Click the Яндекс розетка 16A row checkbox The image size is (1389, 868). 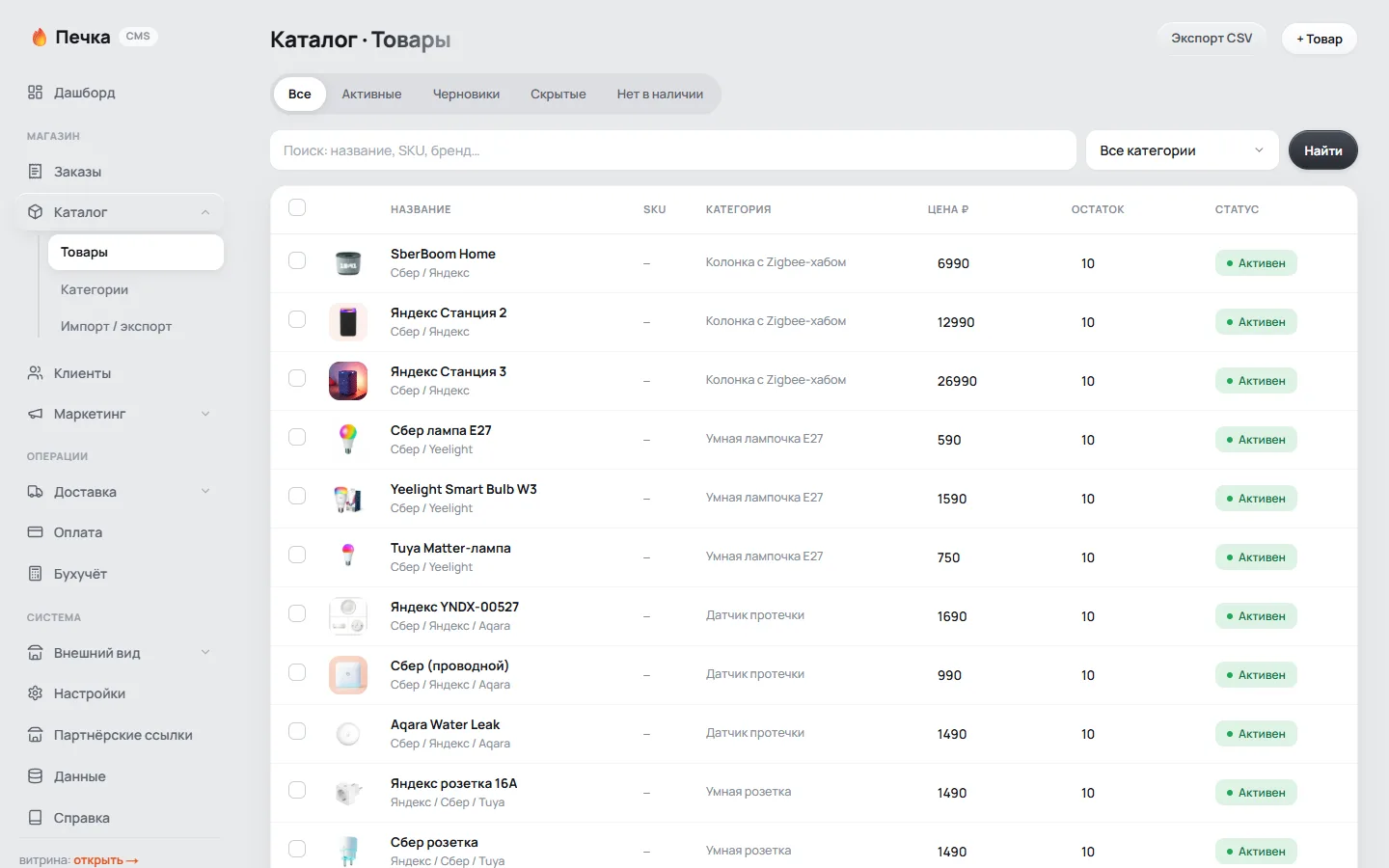pyautogui.click(x=297, y=790)
